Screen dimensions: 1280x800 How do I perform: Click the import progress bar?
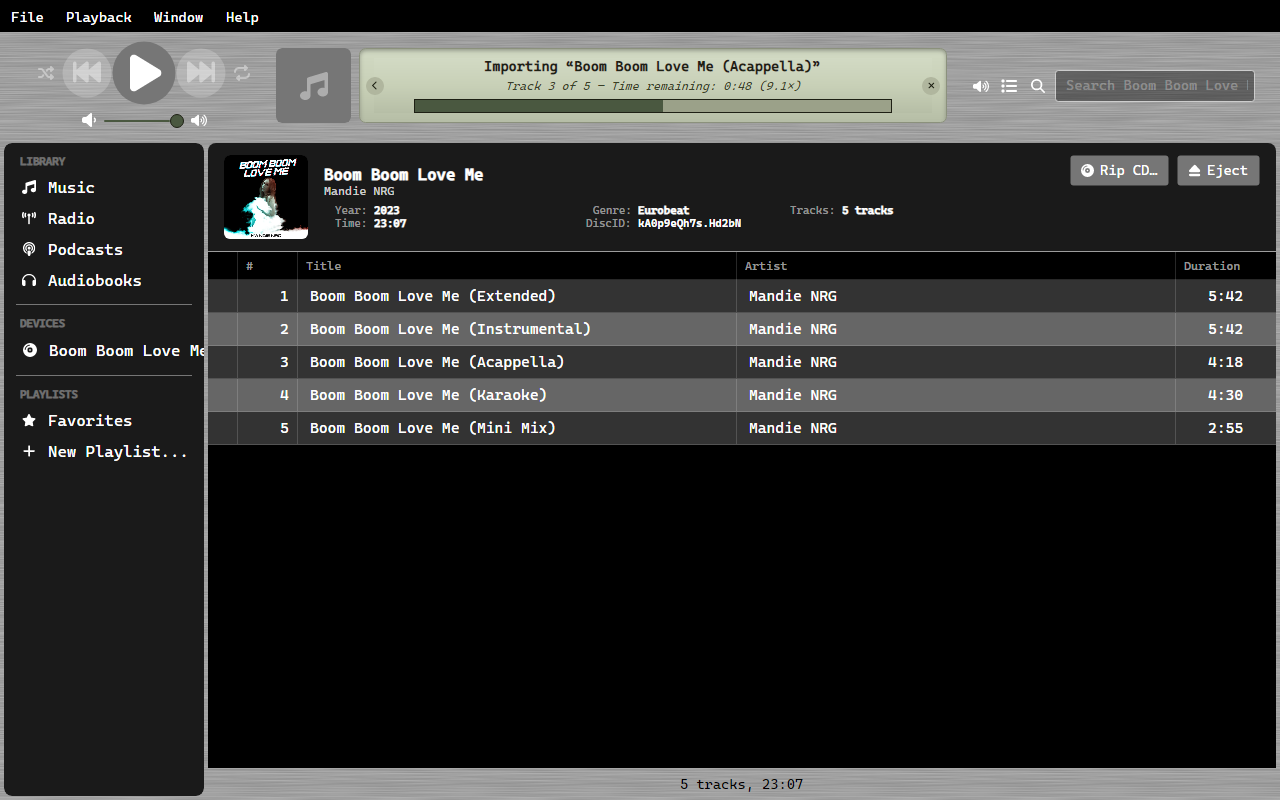pos(652,106)
